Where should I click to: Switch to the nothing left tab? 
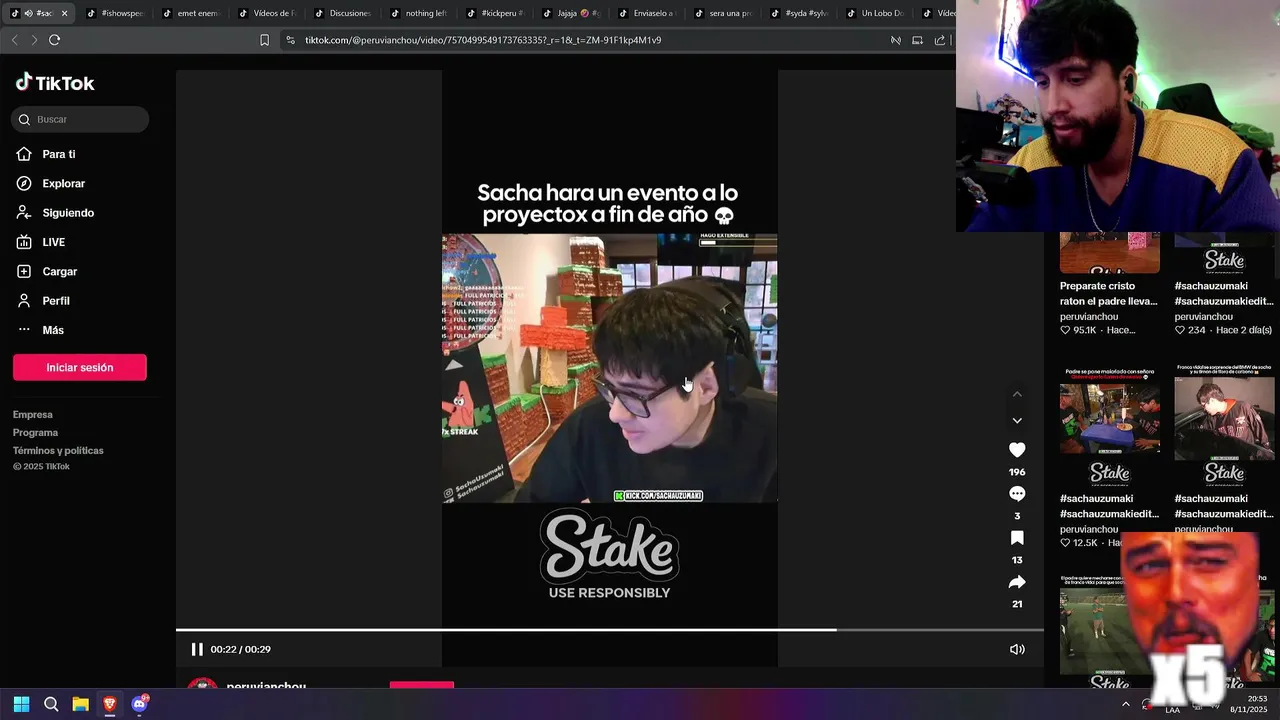(420, 13)
